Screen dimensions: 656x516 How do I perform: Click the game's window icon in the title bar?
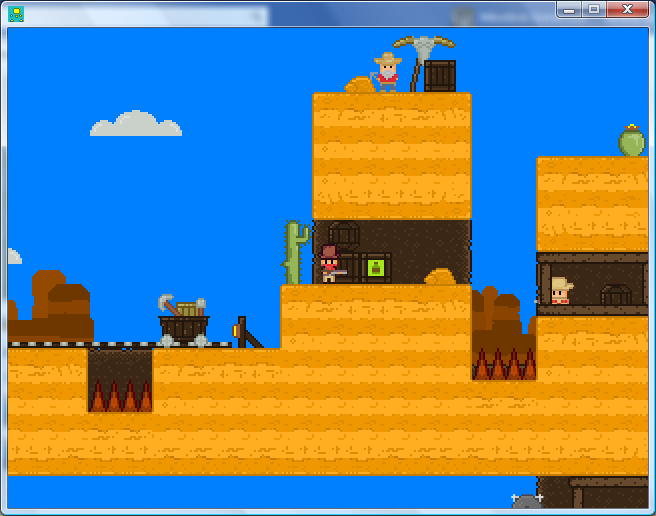point(16,14)
